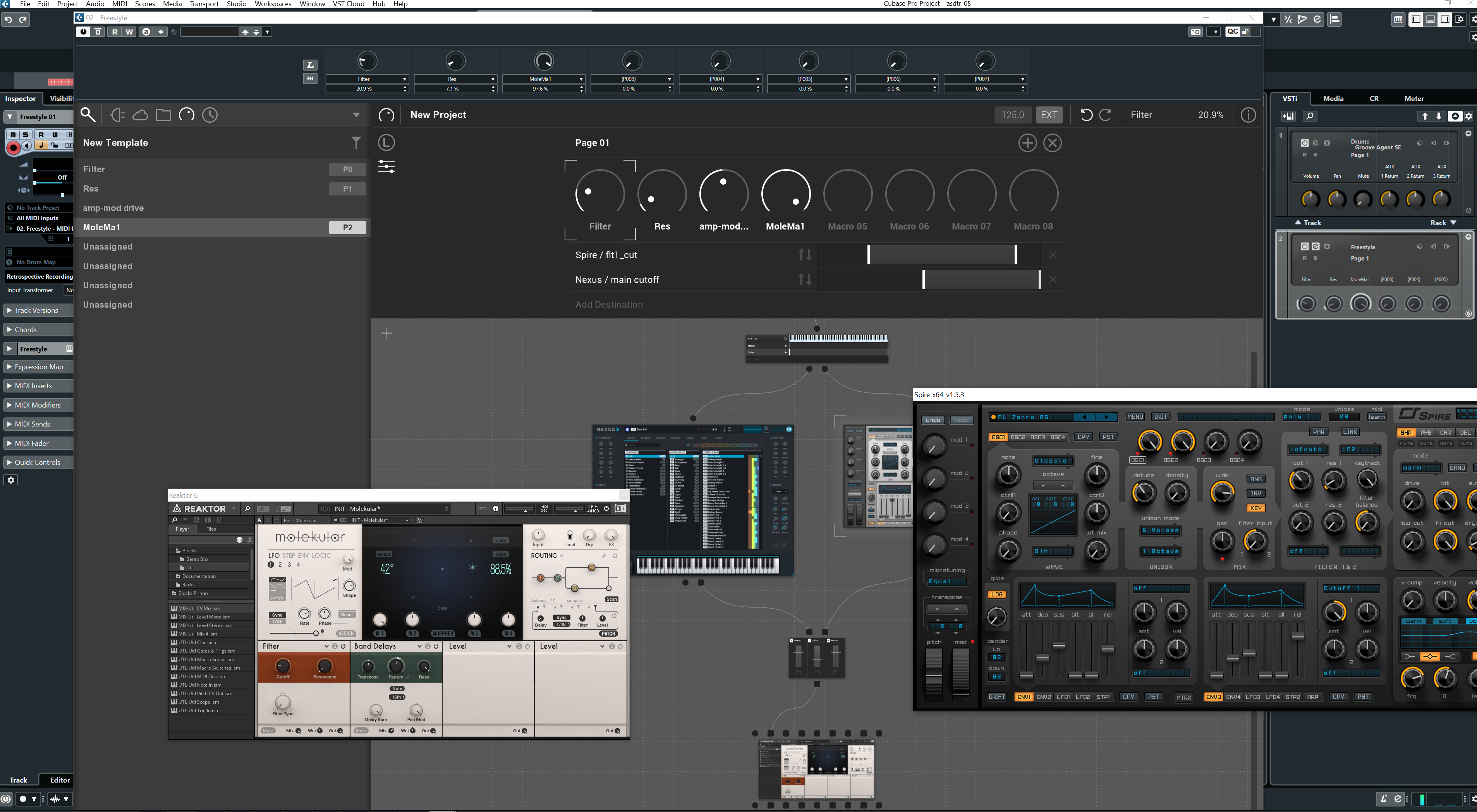The image size is (1477, 812).
Task: Toggle plugin activate power button in Freestyle window
Action: pyautogui.click(x=84, y=32)
